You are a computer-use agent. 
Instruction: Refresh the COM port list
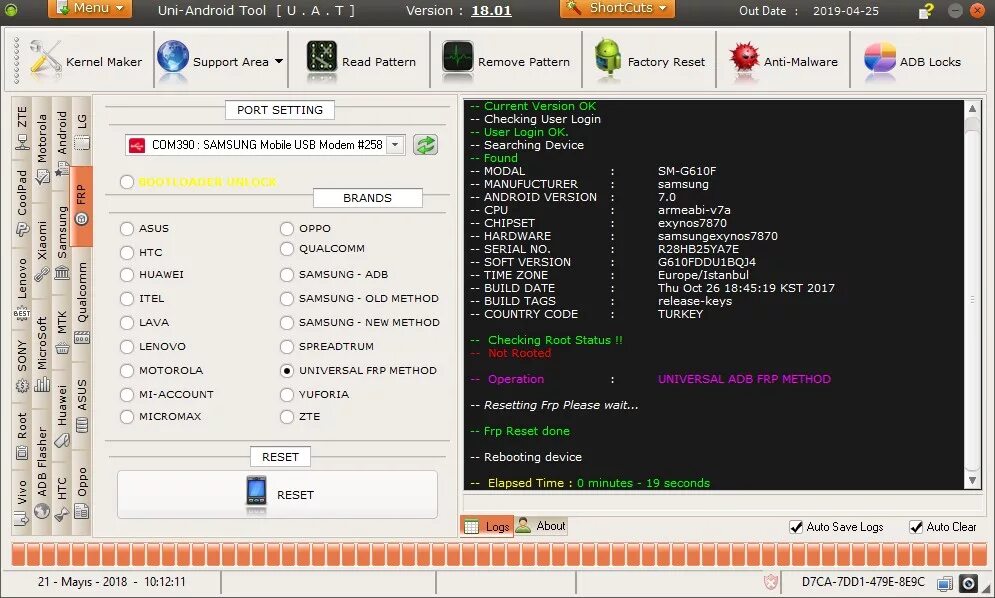425,145
